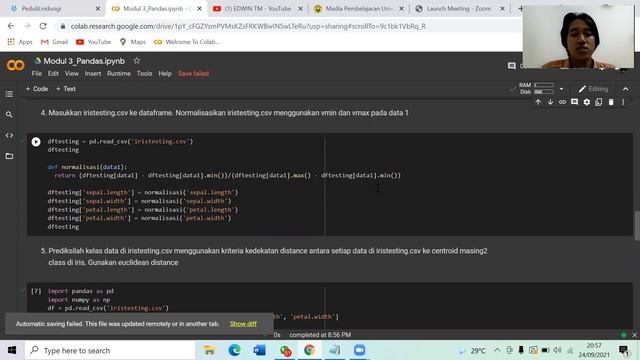Open the Help menu

click(x=165, y=73)
